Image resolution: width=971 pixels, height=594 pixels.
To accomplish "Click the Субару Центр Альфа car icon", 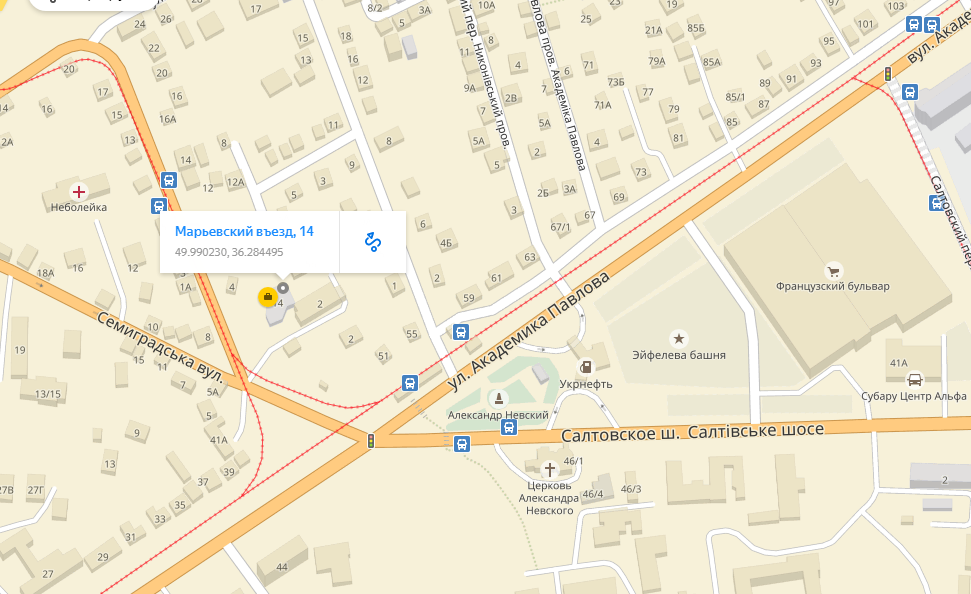I will (x=914, y=380).
